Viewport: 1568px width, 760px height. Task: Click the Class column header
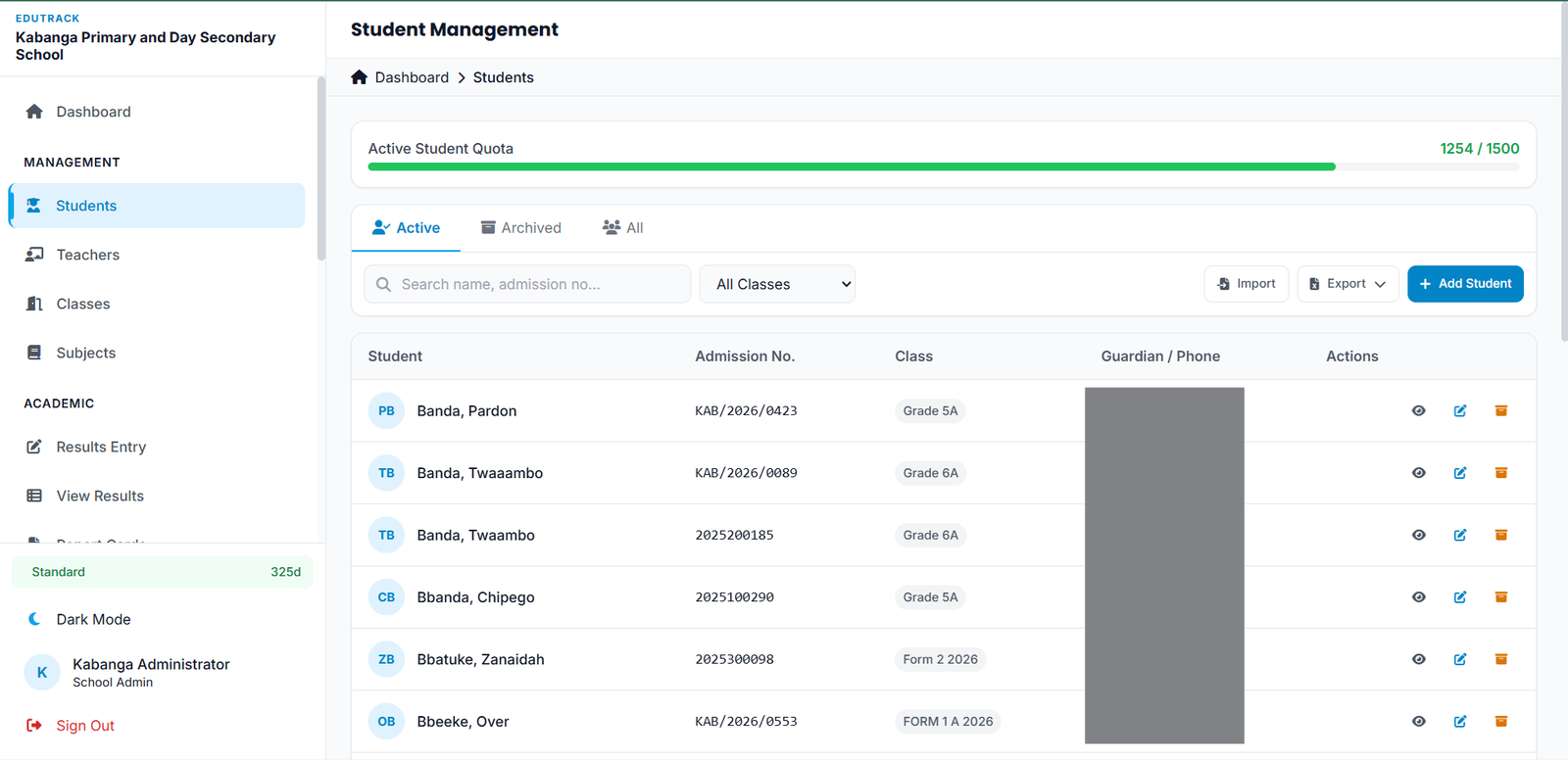pyautogui.click(x=913, y=356)
